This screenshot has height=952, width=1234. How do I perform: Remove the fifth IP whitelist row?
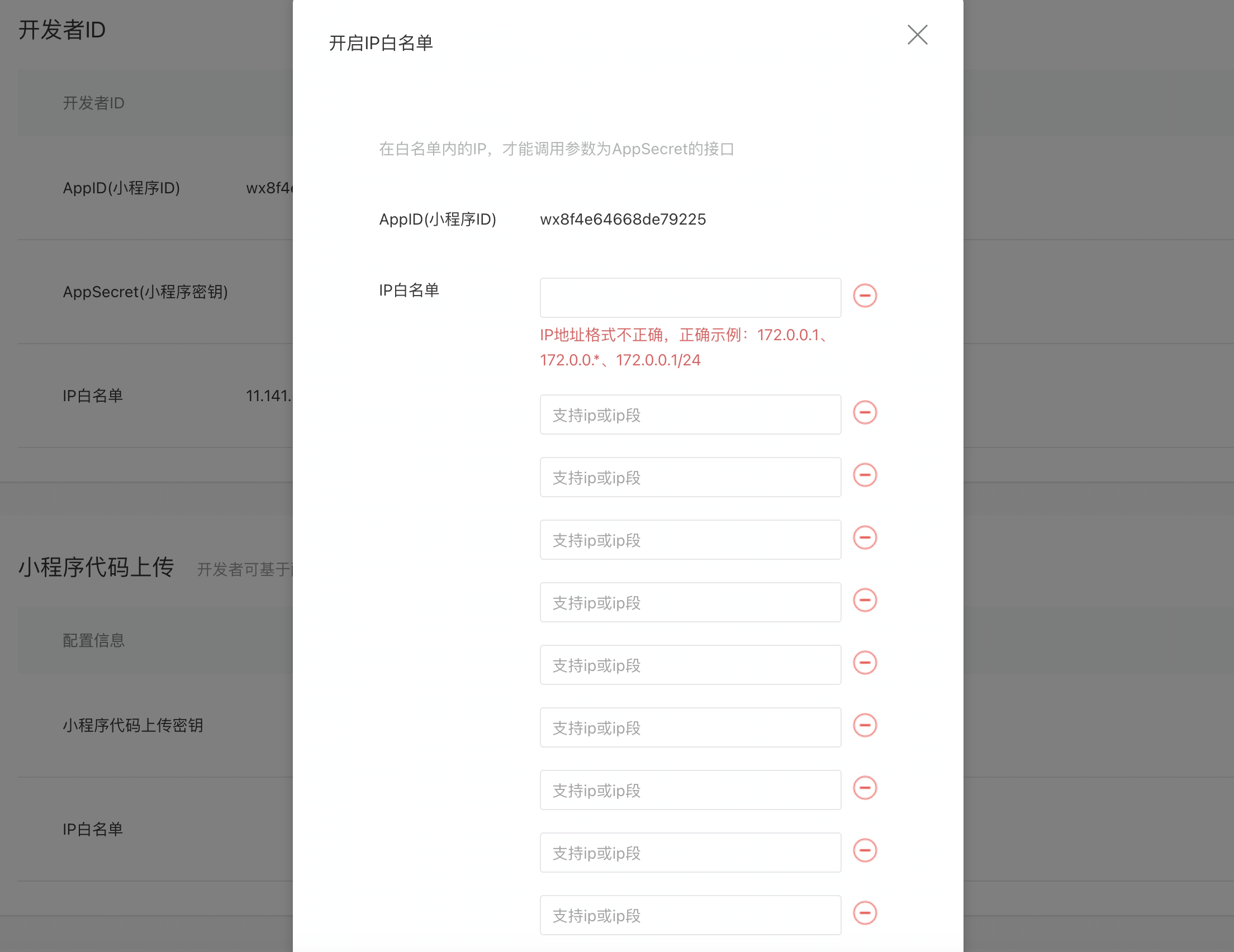[x=865, y=601]
